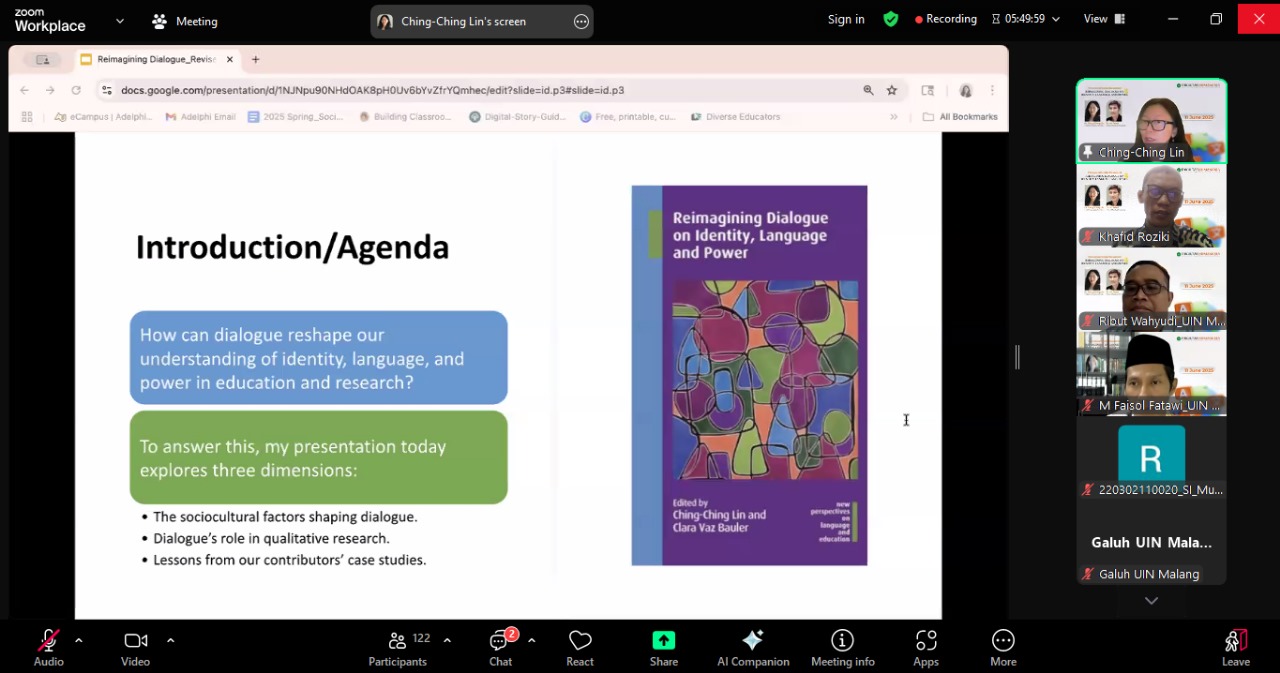Open the View layout dropdown

(x=1104, y=19)
